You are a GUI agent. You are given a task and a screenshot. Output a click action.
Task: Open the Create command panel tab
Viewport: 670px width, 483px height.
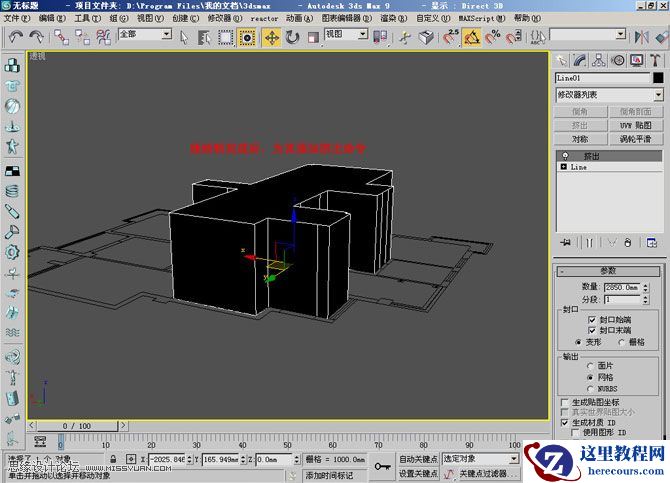tap(561, 61)
